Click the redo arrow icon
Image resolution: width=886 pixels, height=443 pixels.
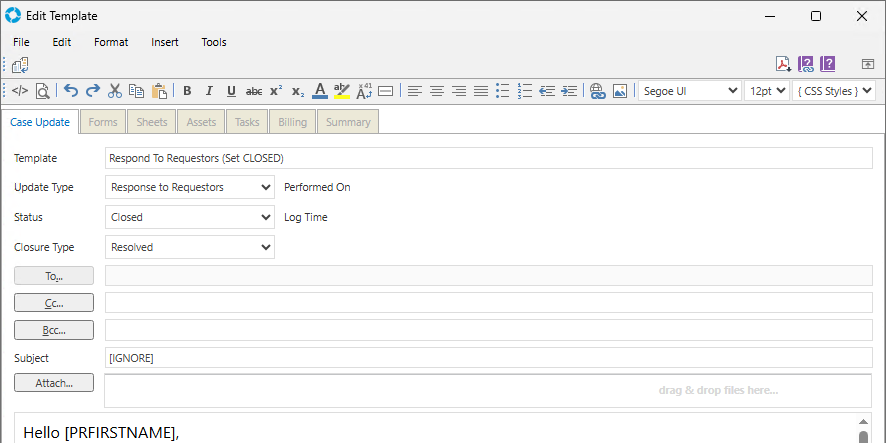tap(93, 91)
